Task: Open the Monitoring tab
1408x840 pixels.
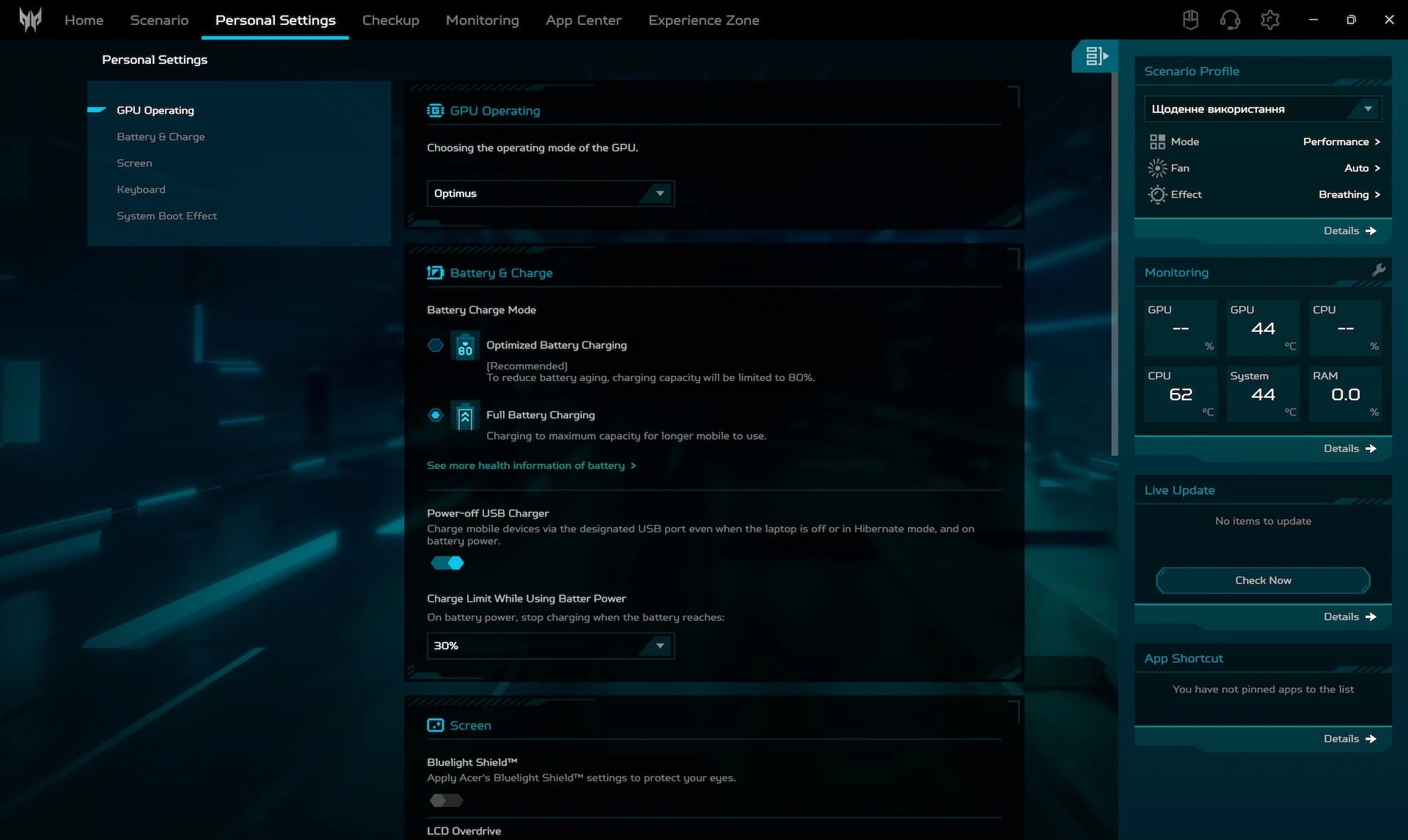Action: click(482, 20)
